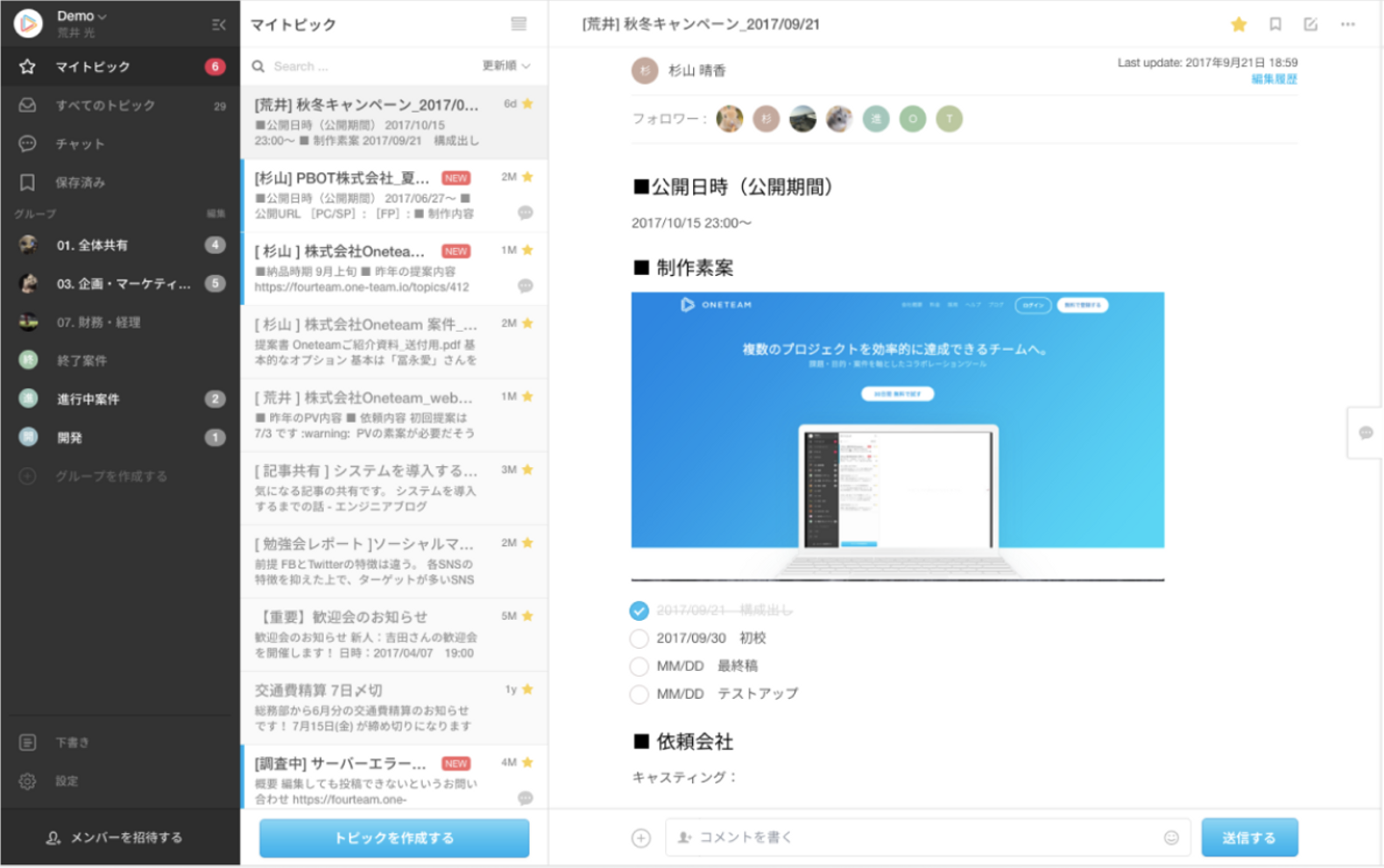
Task: Uncheck the 2017/09/21 構成出し task
Action: point(639,610)
